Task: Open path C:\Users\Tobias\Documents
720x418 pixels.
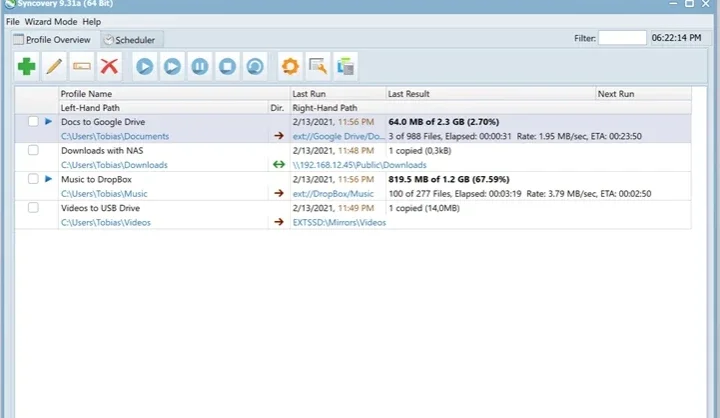Action: [115, 136]
